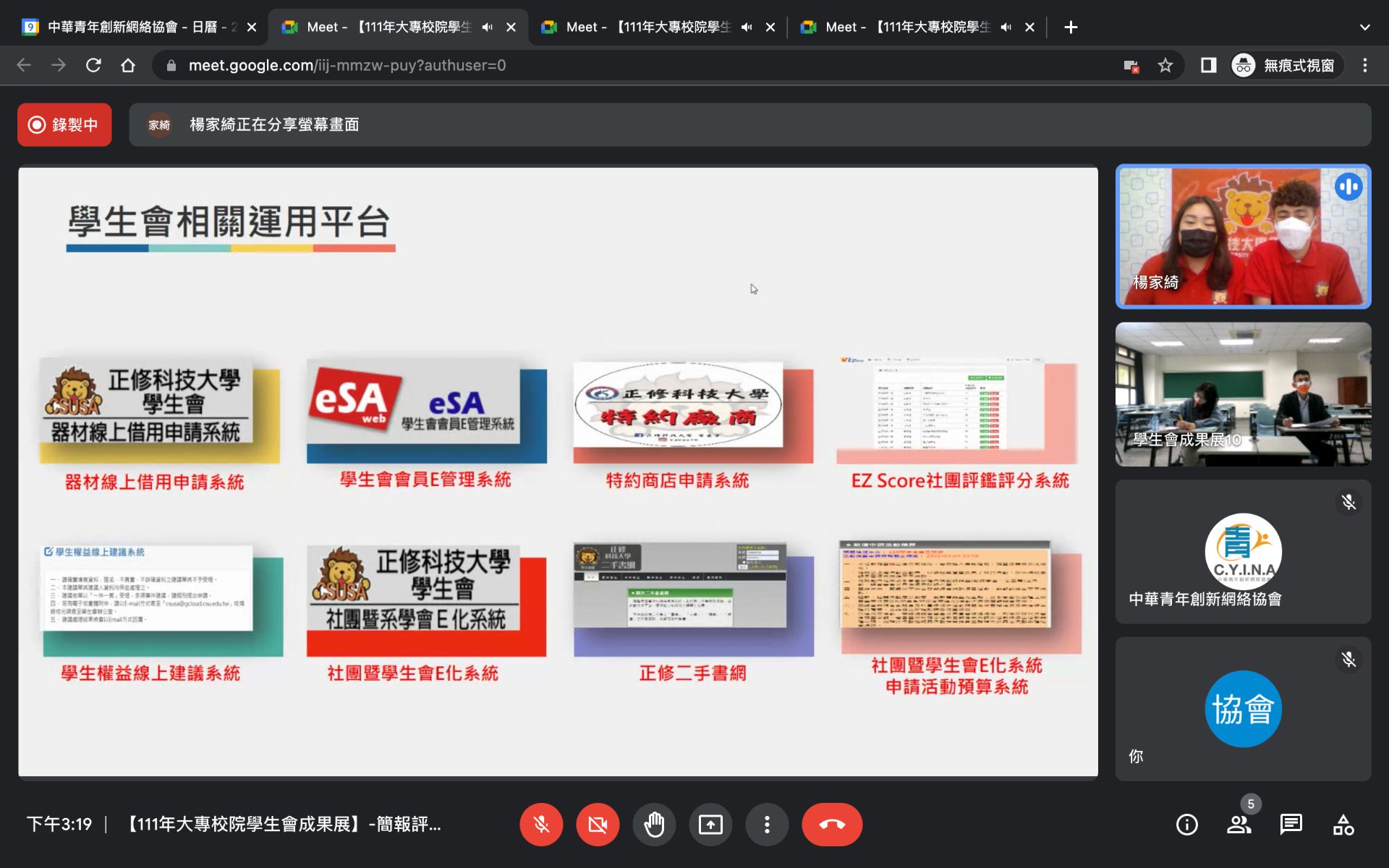Turn on the camera button

tap(598, 825)
